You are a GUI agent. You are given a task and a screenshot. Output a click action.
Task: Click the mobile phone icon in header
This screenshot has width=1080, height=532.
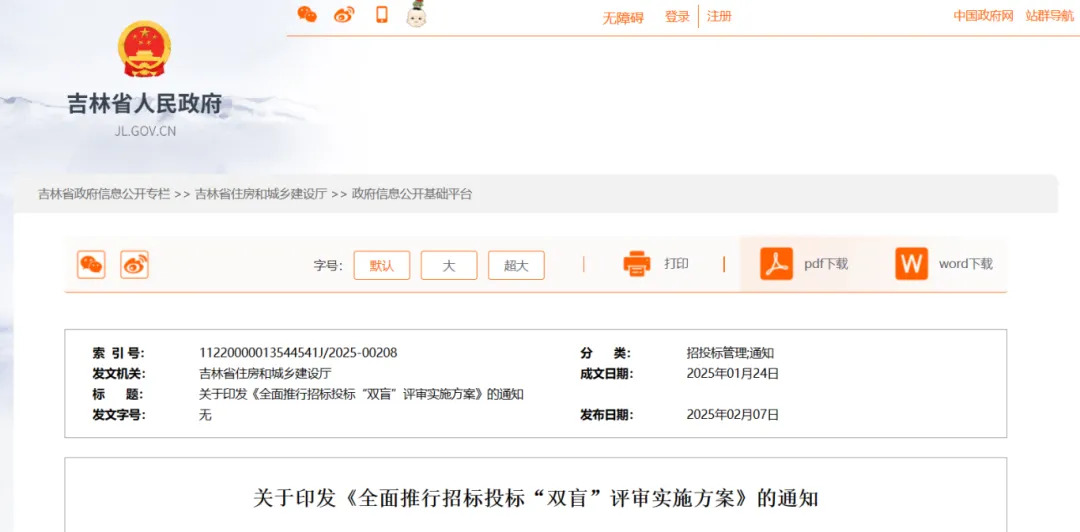tap(381, 14)
